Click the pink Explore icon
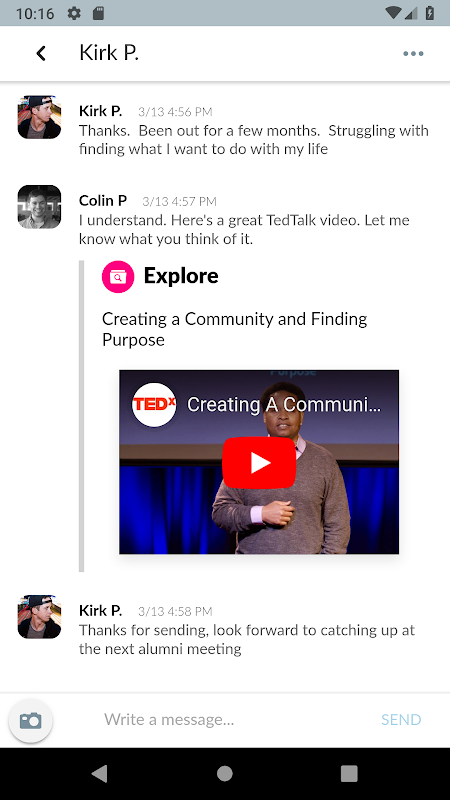This screenshot has height=800, width=450. (x=118, y=277)
